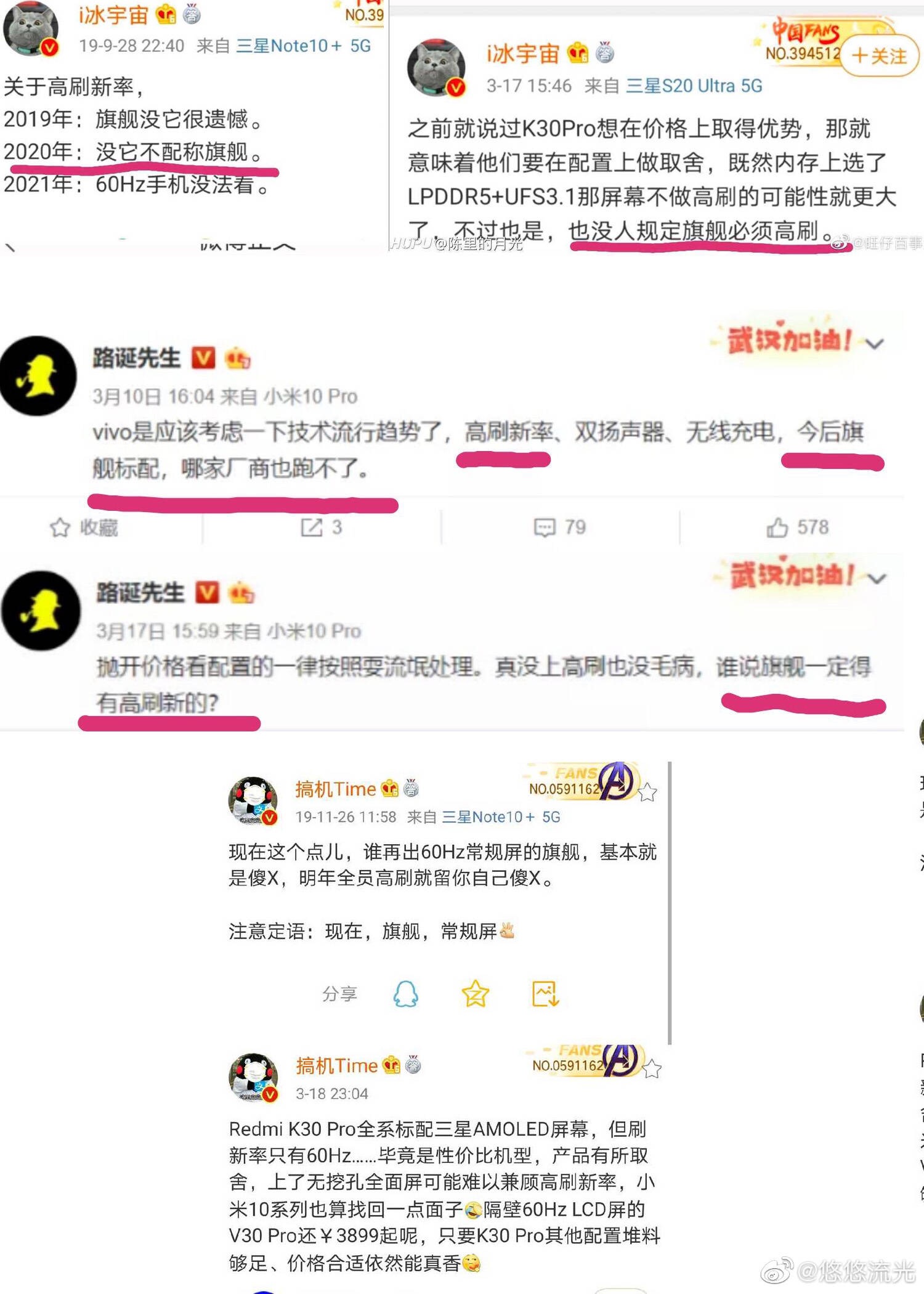Open 三星Note10+ 5G link under i冰宇宙
Viewport: 924px width, 1294px height.
[303, 46]
